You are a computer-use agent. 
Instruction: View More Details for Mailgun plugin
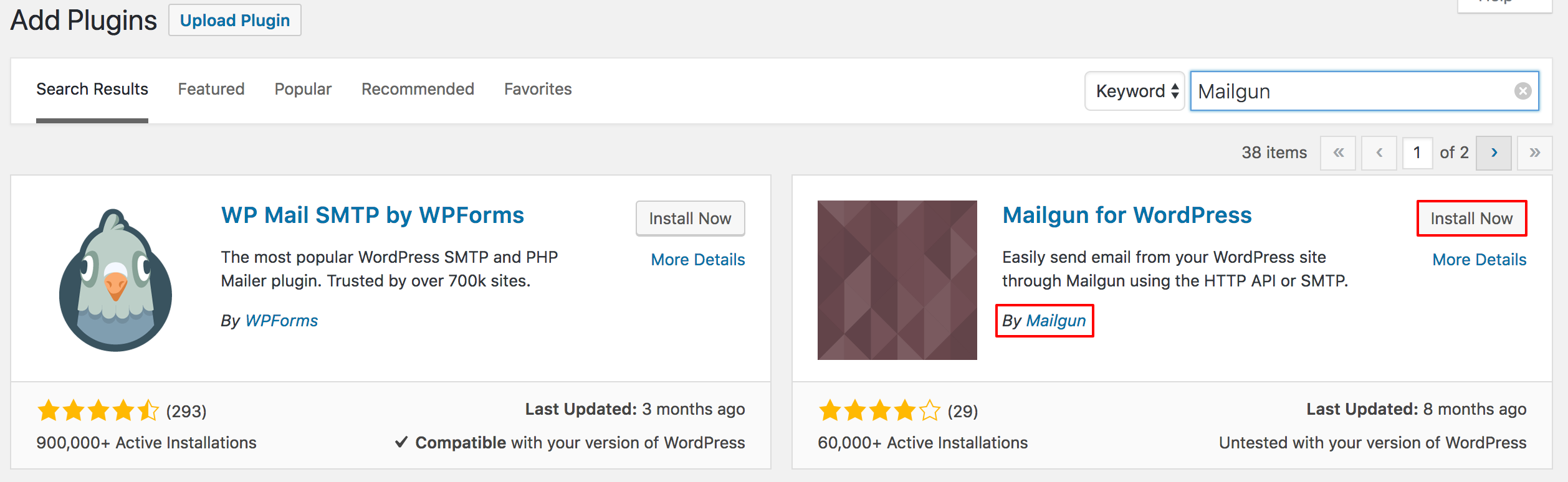click(x=1480, y=260)
